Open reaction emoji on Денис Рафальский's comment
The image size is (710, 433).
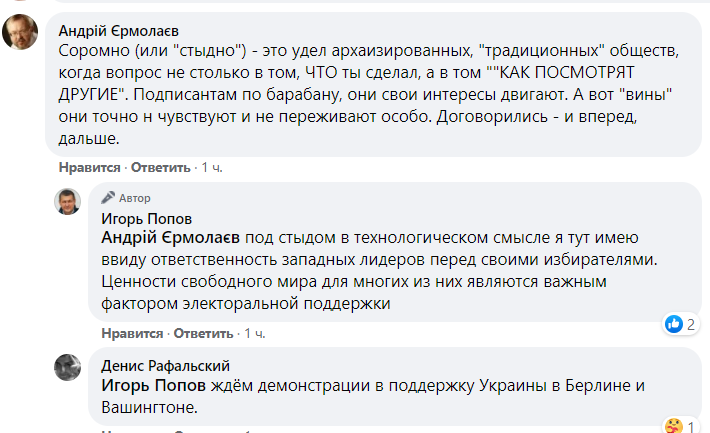pos(676,426)
